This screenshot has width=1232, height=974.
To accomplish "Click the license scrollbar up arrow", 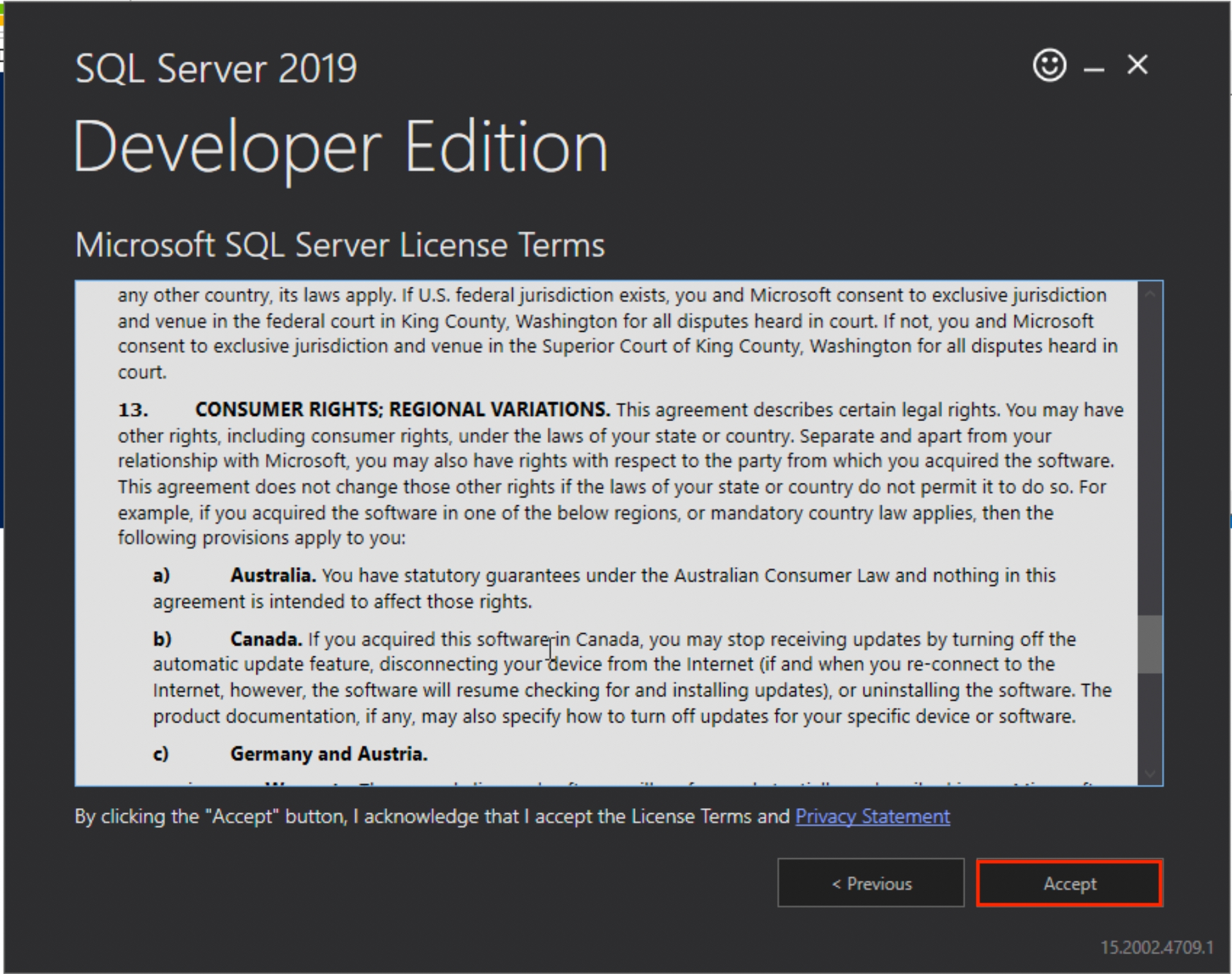I will pos(1150,294).
